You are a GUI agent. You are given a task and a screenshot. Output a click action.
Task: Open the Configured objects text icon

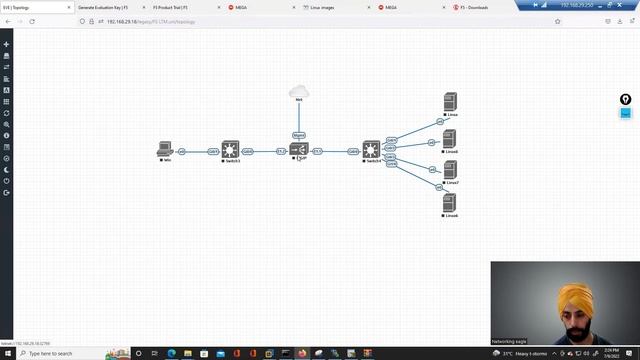(6, 90)
